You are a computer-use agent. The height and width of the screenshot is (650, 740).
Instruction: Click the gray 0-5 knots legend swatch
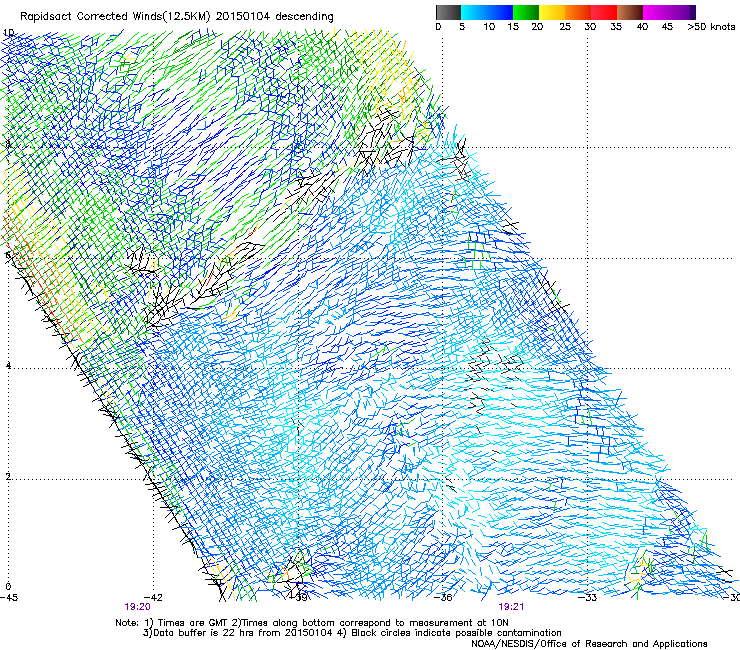pyautogui.click(x=448, y=12)
